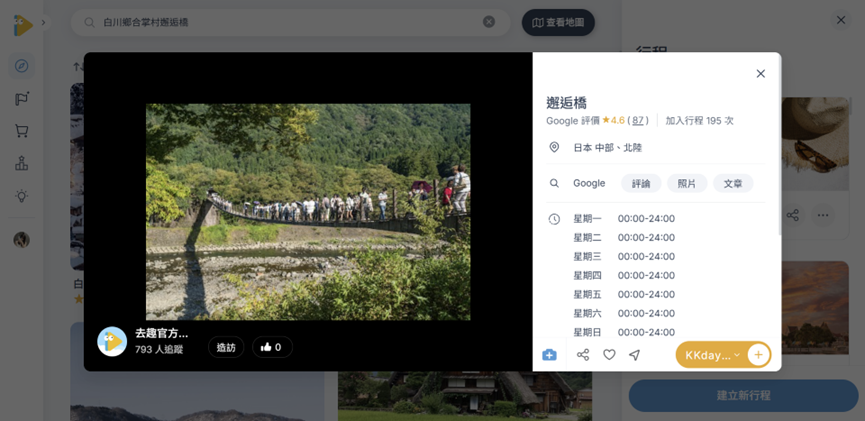This screenshot has width=865, height=421.
Task: Click the sort arrows icon in results
Action: click(77, 67)
